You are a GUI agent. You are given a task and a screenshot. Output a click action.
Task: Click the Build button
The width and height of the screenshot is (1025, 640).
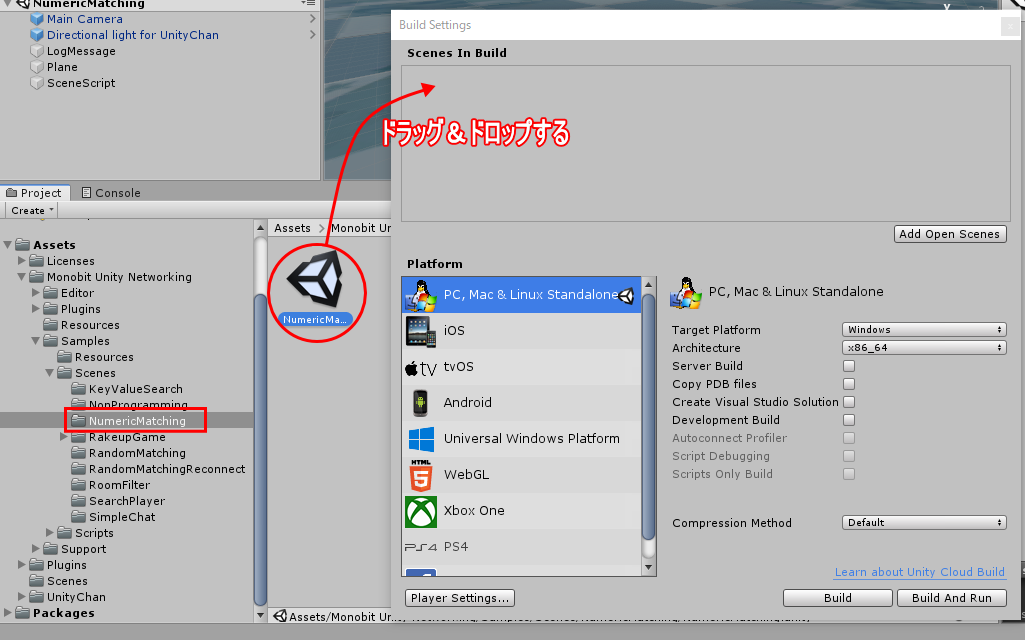[837, 598]
